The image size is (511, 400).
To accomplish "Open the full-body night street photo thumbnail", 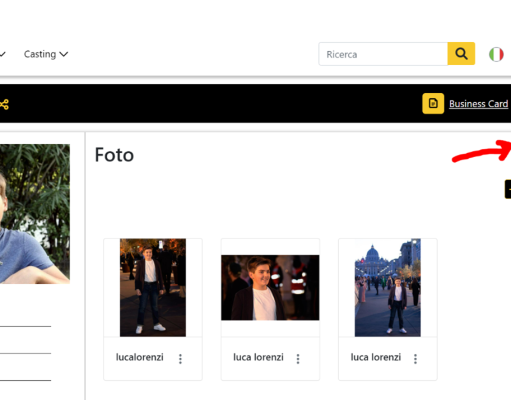I will pos(153,287).
